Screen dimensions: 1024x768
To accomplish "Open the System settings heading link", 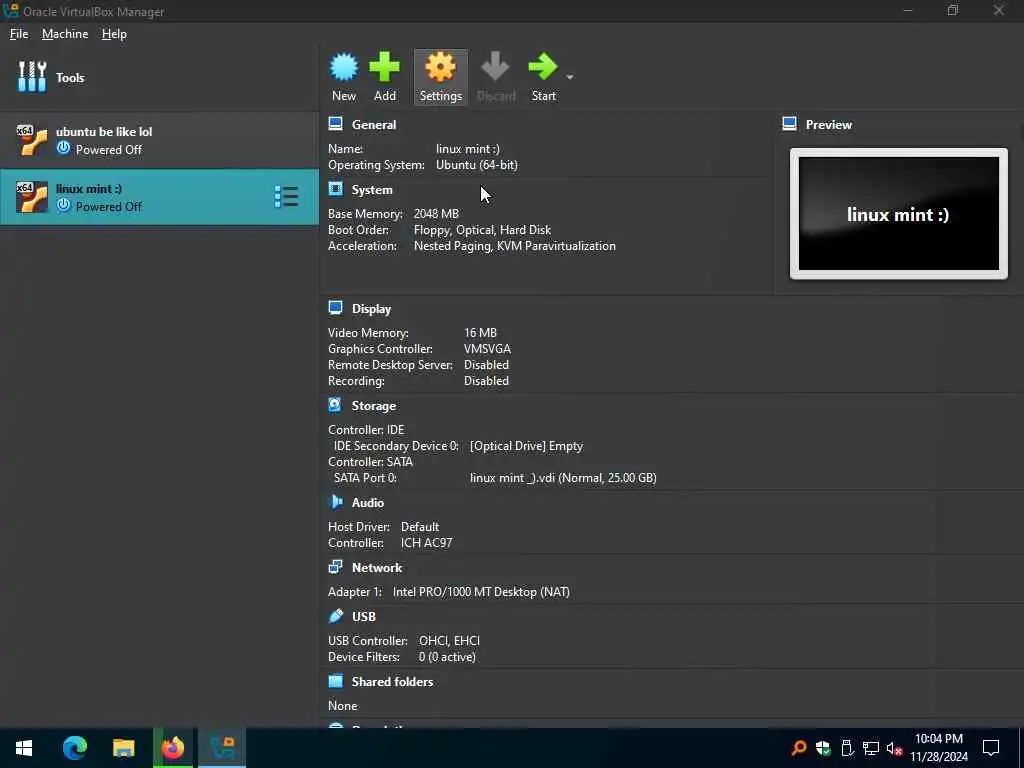I will point(372,190).
